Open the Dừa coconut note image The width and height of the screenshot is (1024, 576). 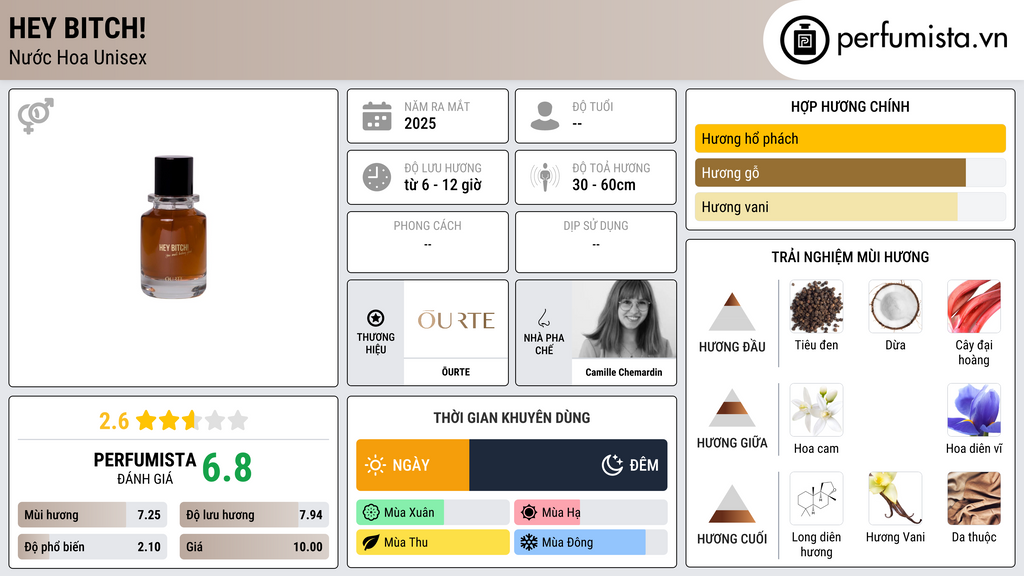895,307
